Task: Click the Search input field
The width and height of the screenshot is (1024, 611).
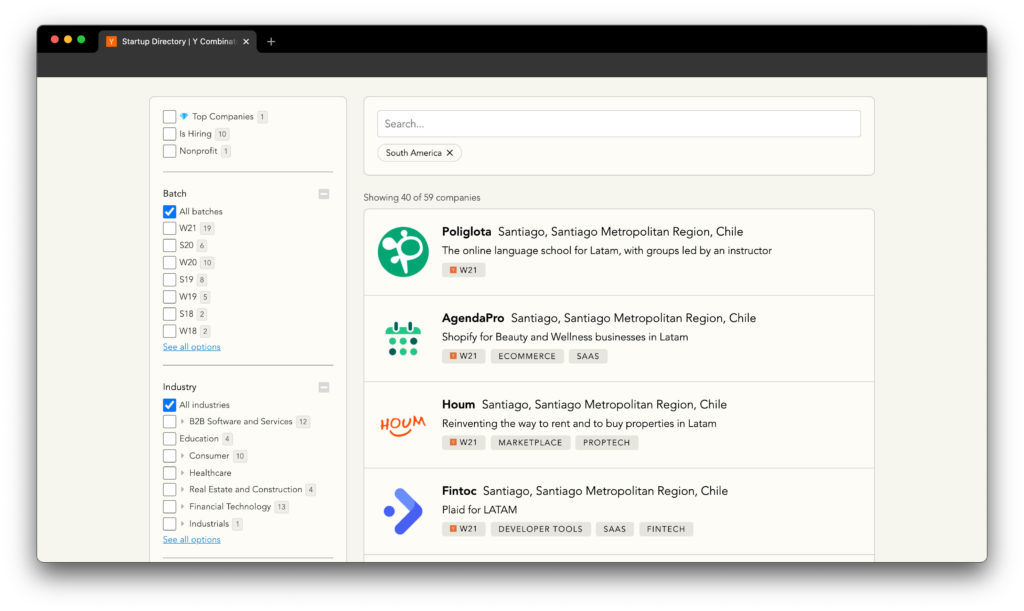Action: tap(618, 123)
